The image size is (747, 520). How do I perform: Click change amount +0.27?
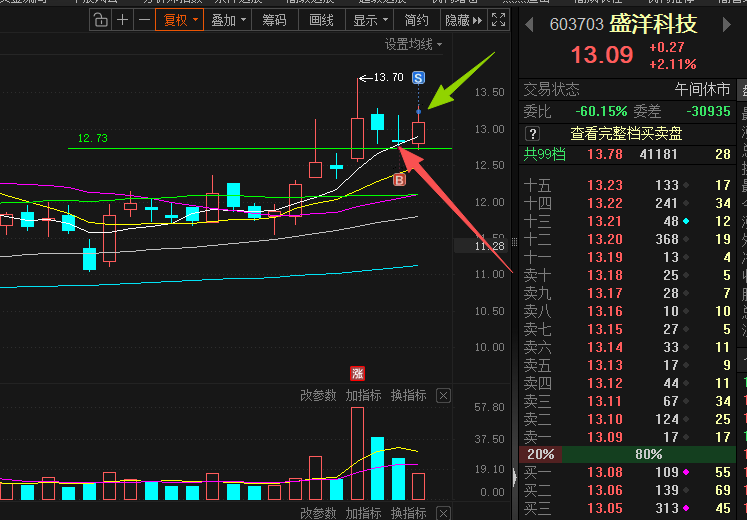(x=666, y=47)
